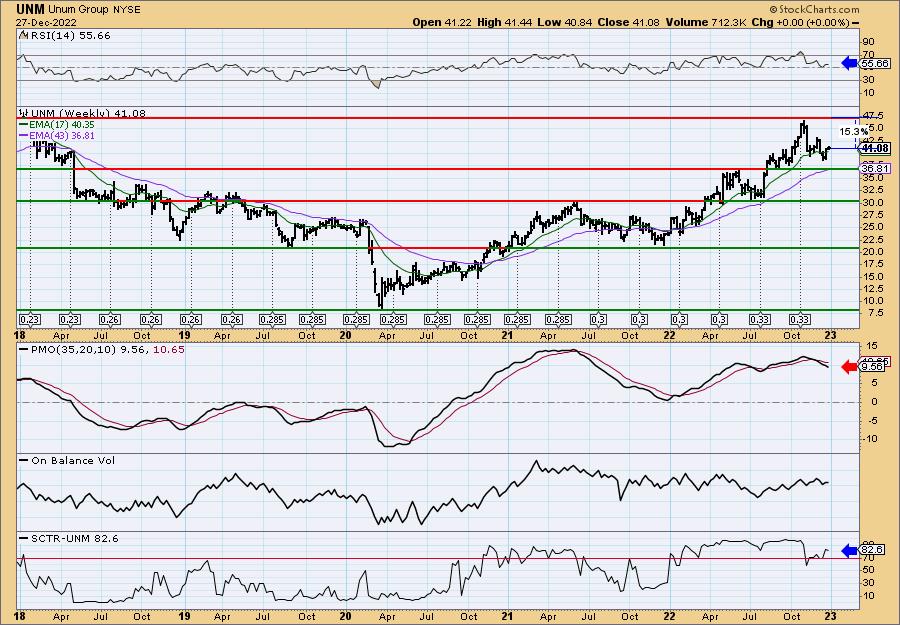This screenshot has width=900, height=625.
Task: Click the 55.66 RSI value tag on right axis
Action: pos(875,64)
